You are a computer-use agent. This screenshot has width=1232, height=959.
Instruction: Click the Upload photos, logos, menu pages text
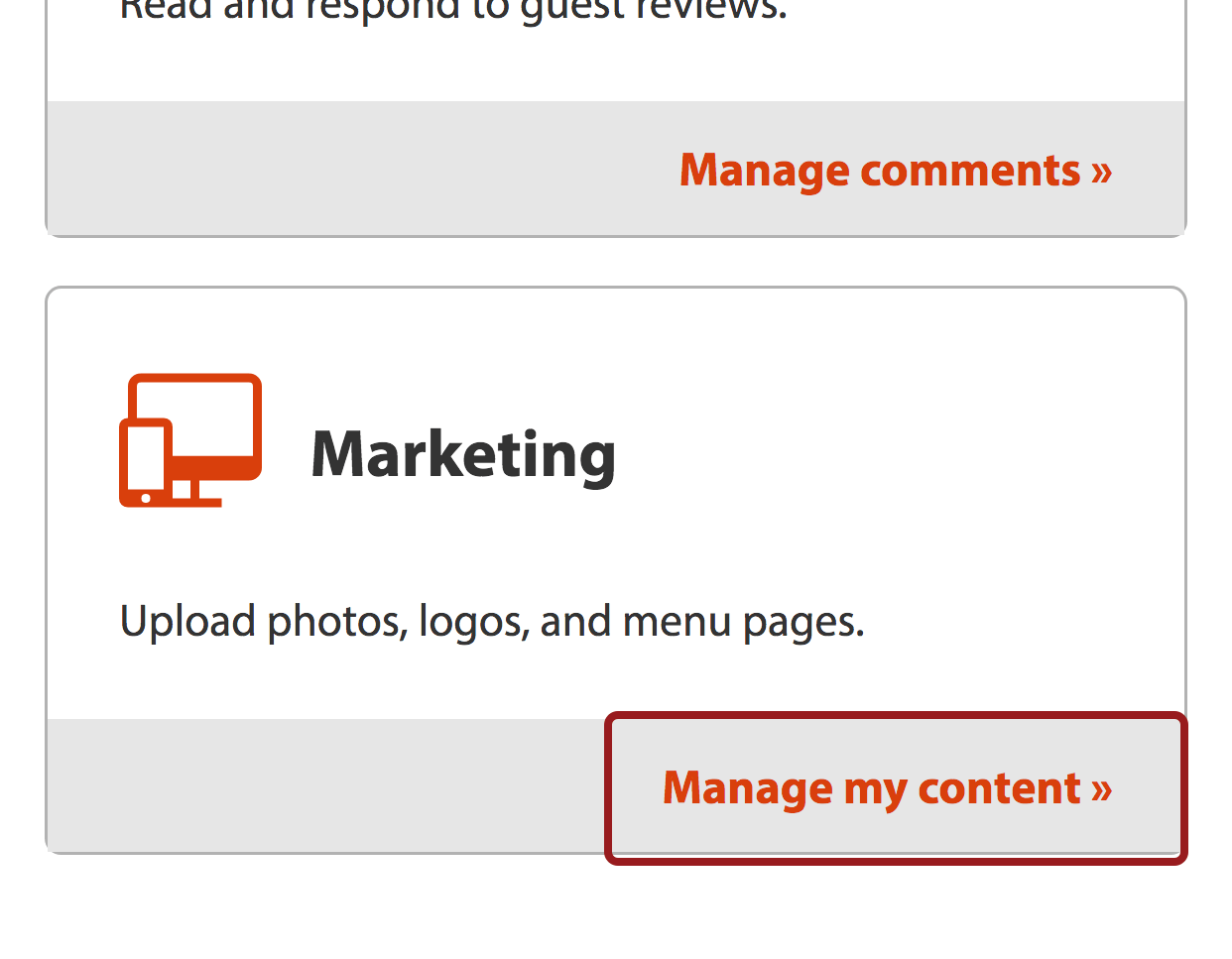[x=492, y=622]
